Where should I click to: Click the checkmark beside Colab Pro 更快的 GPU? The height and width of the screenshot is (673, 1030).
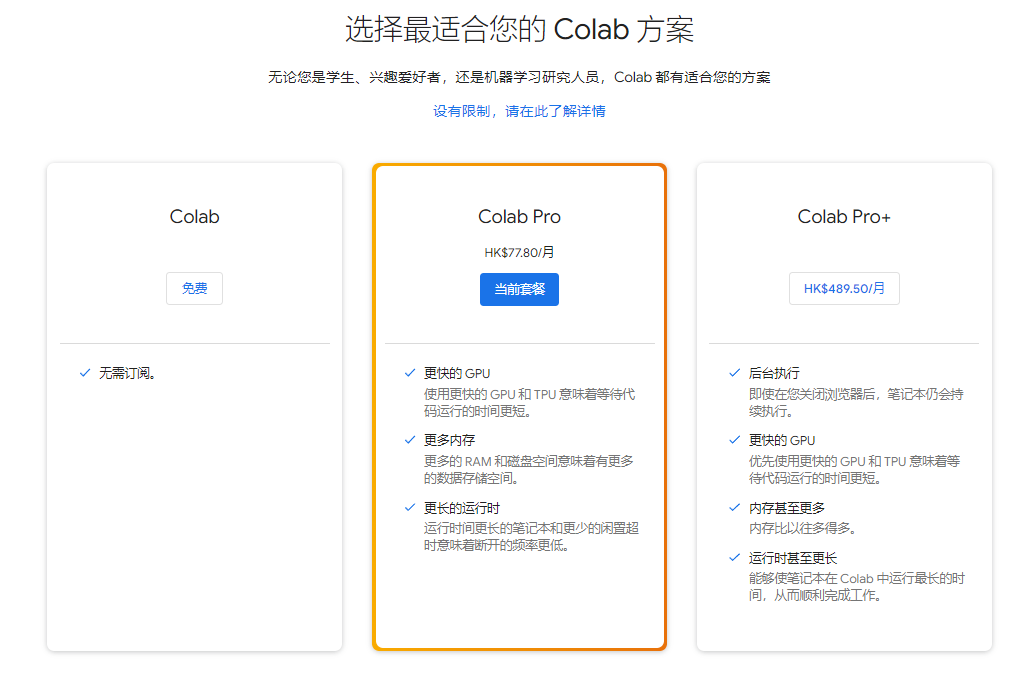click(410, 373)
